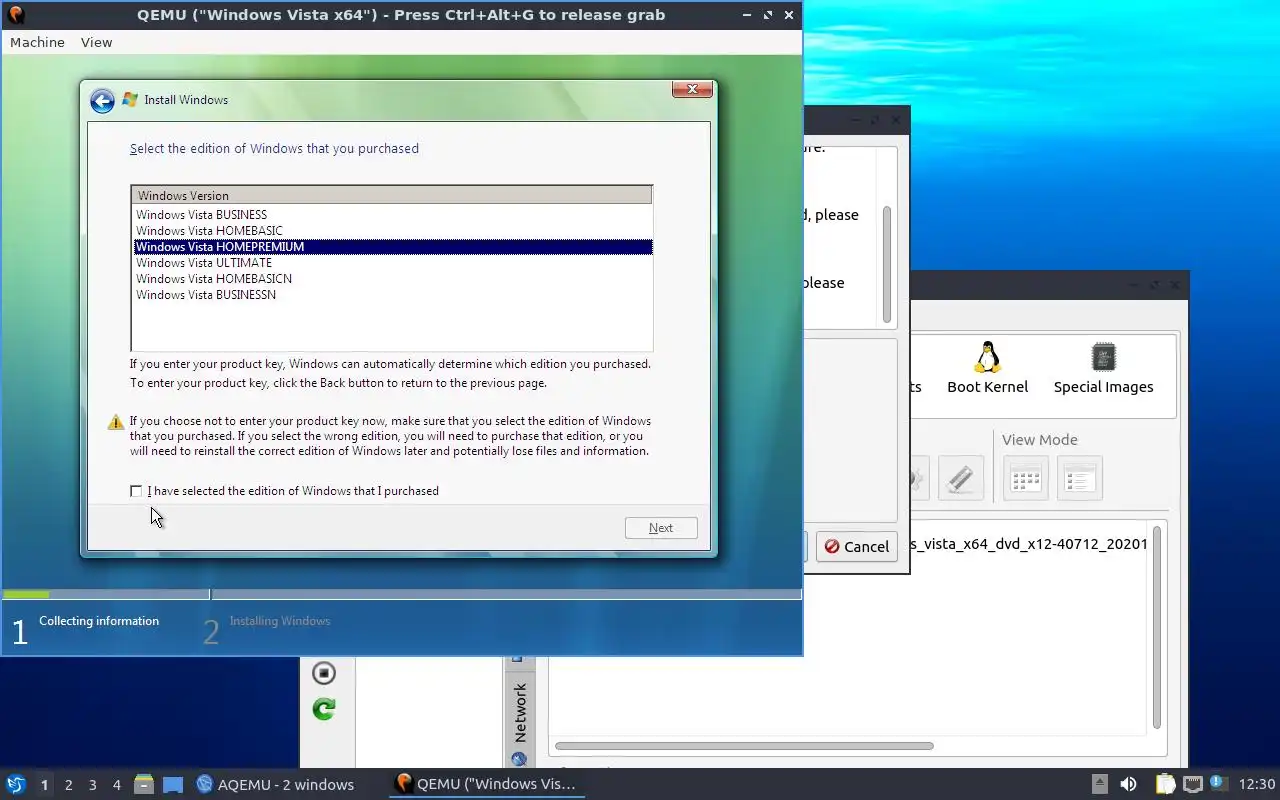Open the View menu in QEMU
This screenshot has width=1280, height=800.
coord(96,42)
